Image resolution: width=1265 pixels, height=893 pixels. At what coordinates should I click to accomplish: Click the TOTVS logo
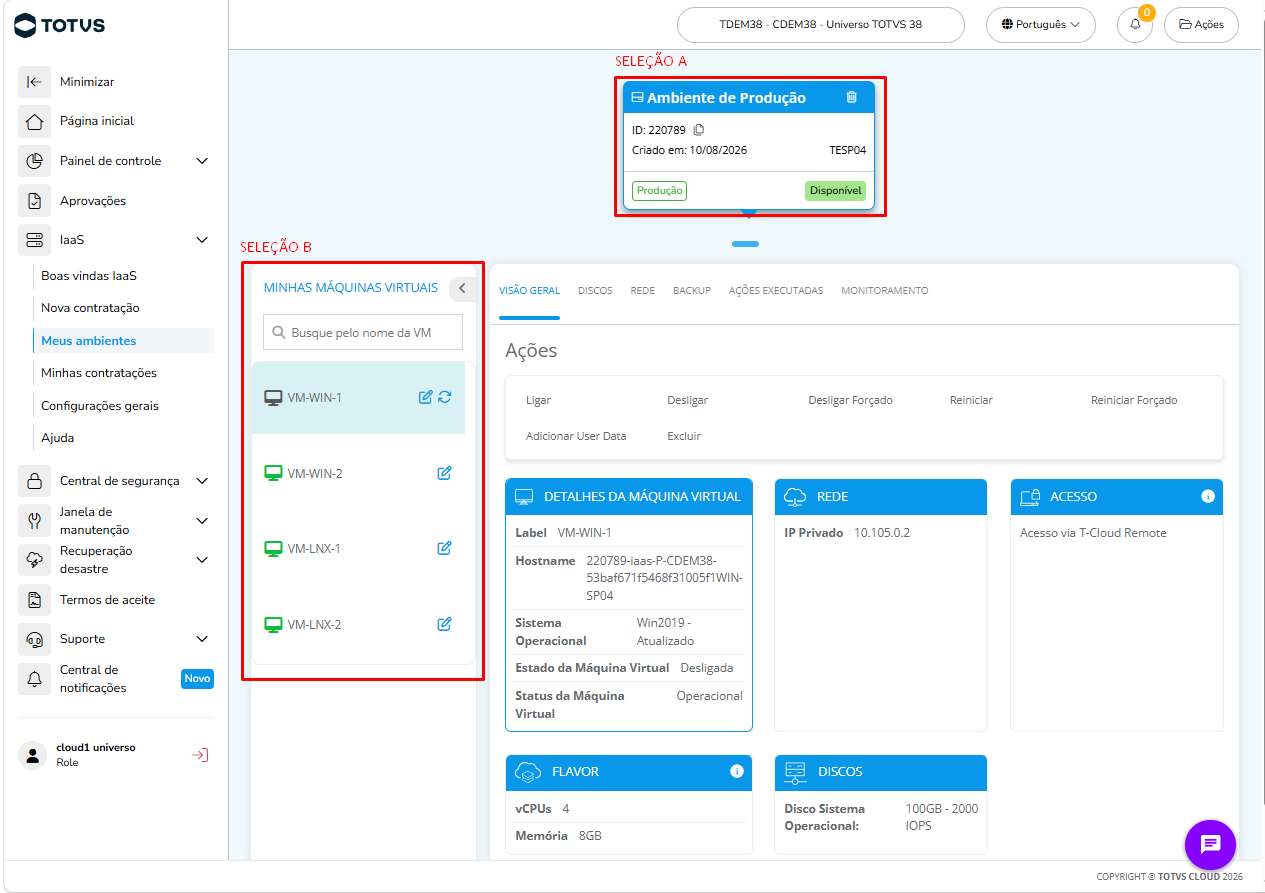60,24
